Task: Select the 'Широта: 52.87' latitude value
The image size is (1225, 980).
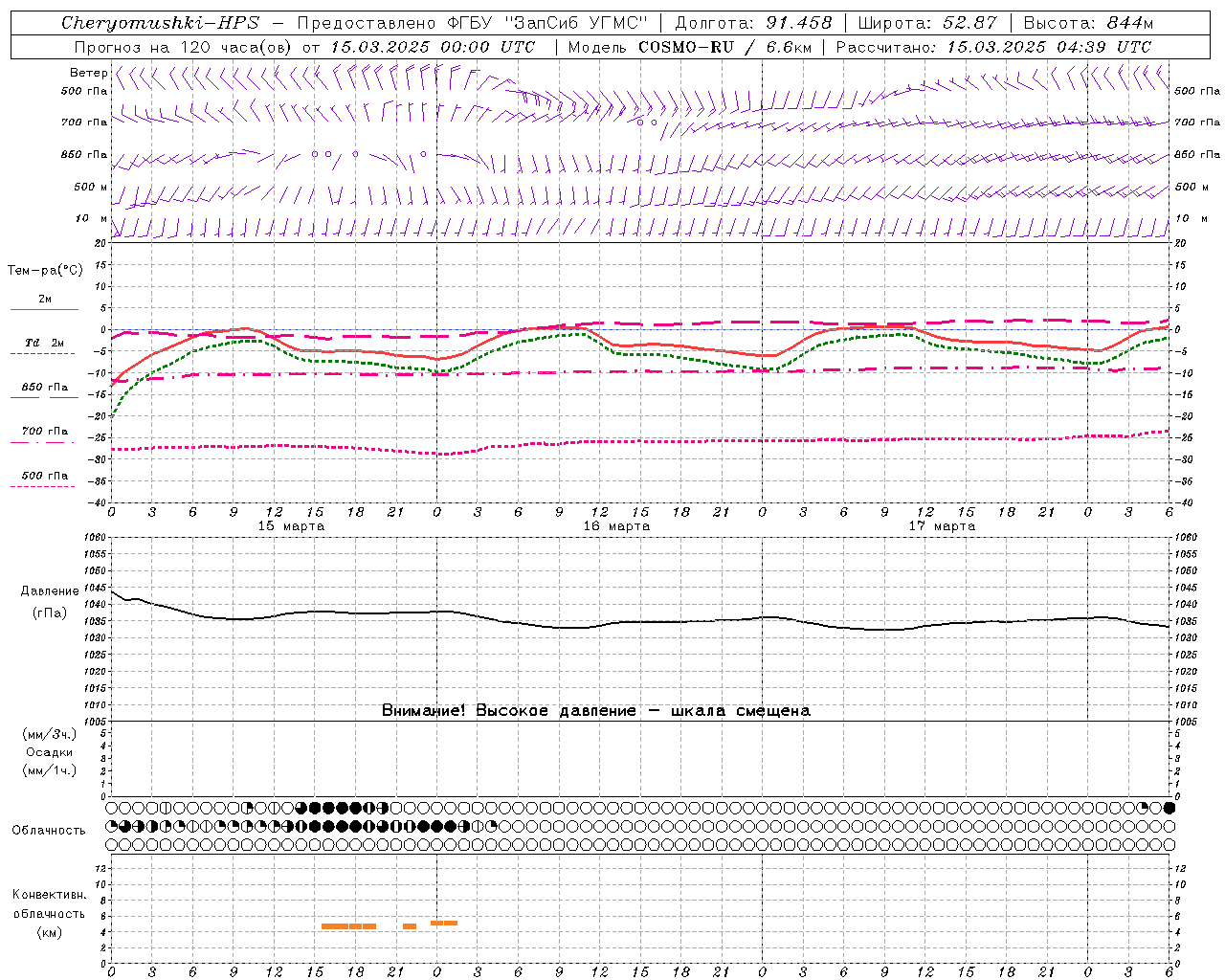Action: (927, 22)
